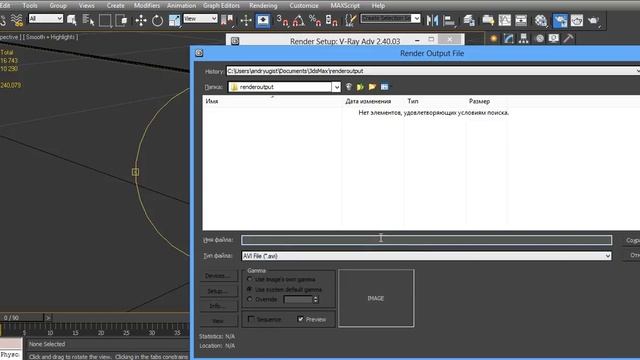Viewport: 640px width, 360px height.
Task: Open the Create menu
Action: coord(116,5)
